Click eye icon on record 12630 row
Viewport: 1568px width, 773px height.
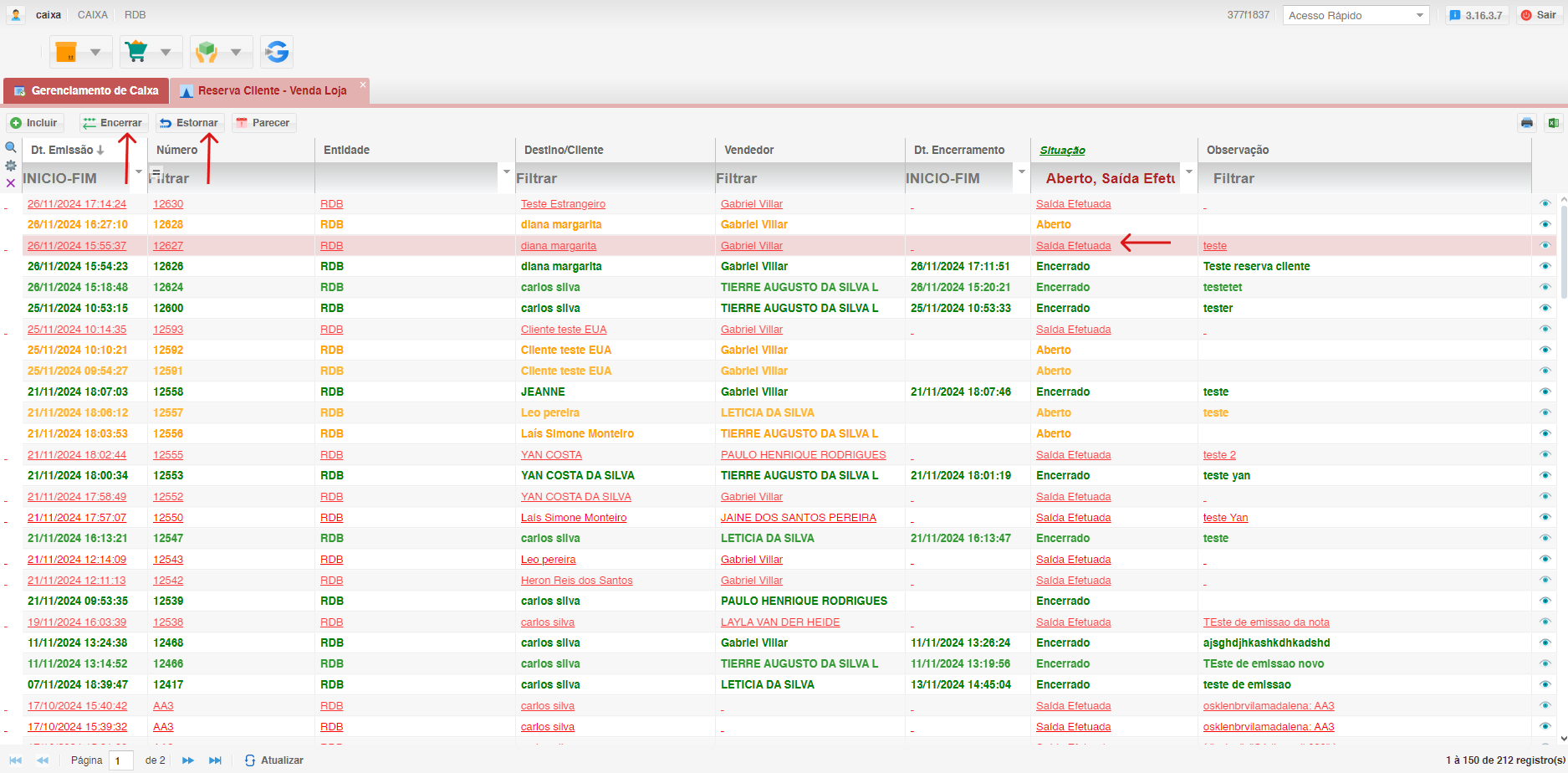(x=1545, y=203)
